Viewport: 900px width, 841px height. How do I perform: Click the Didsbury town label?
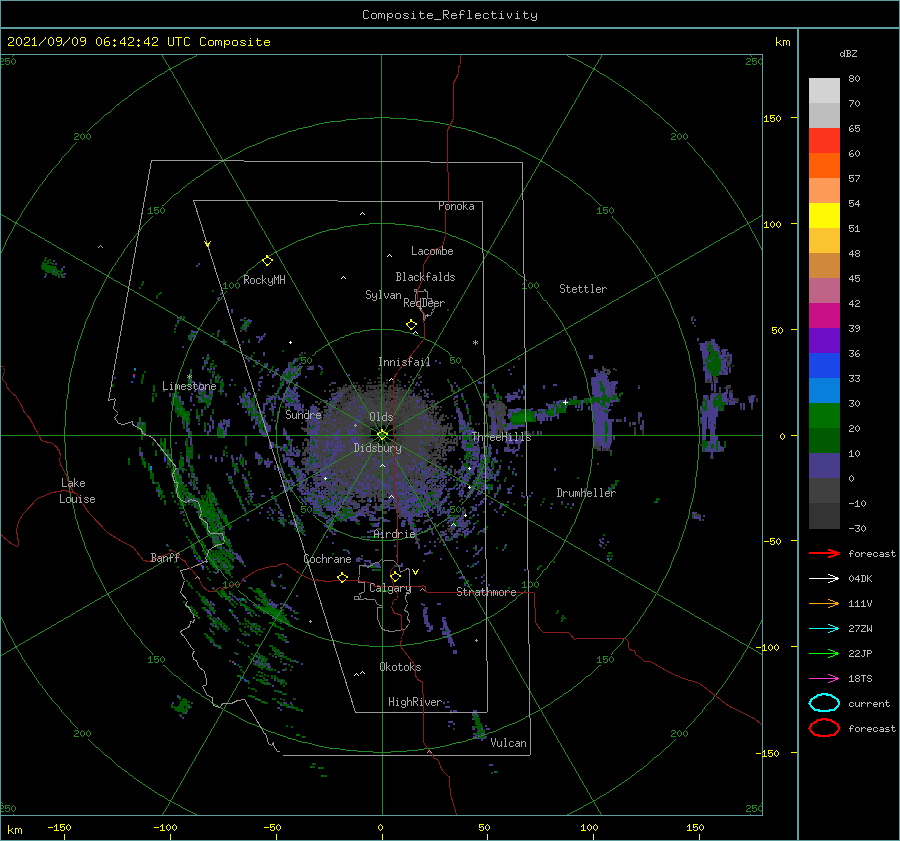point(378,448)
